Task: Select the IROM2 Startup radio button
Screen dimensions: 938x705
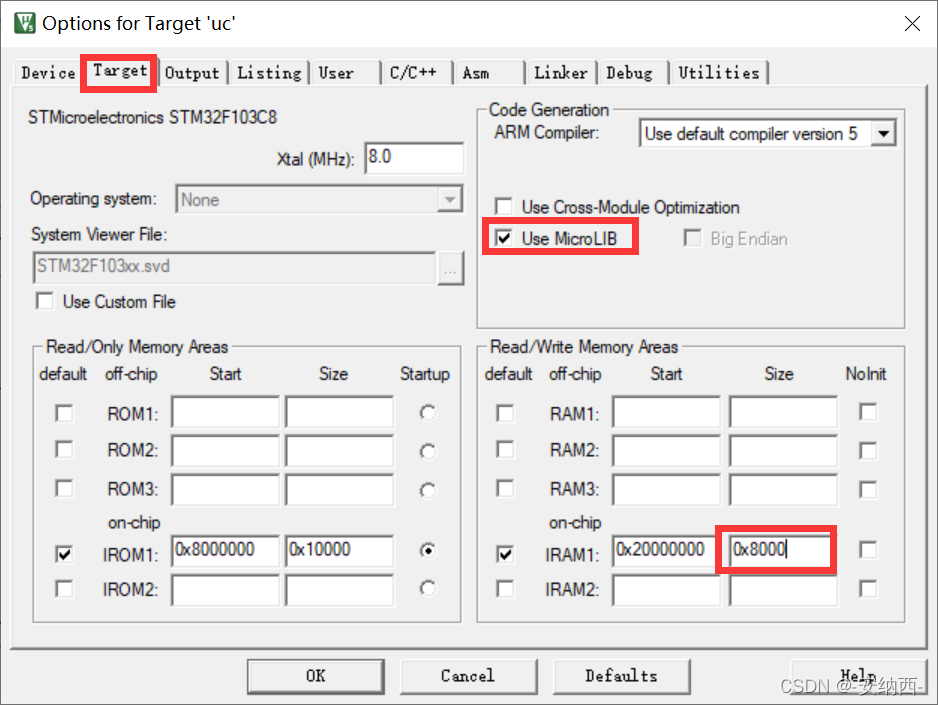Action: click(427, 588)
